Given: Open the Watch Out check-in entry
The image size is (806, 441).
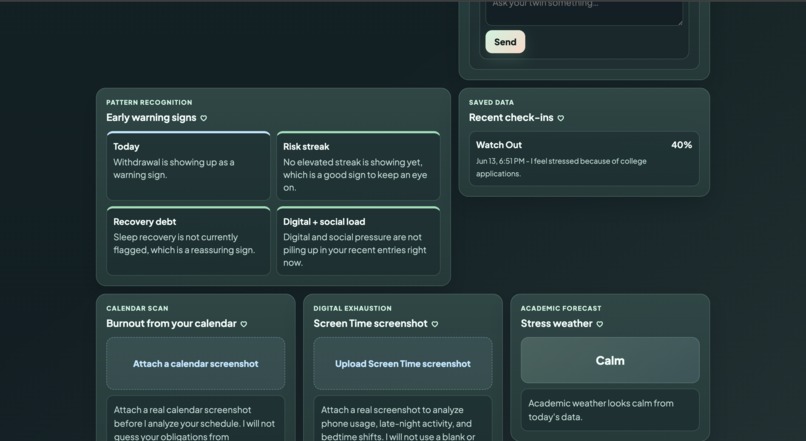Looking at the screenshot, I should pos(584,159).
